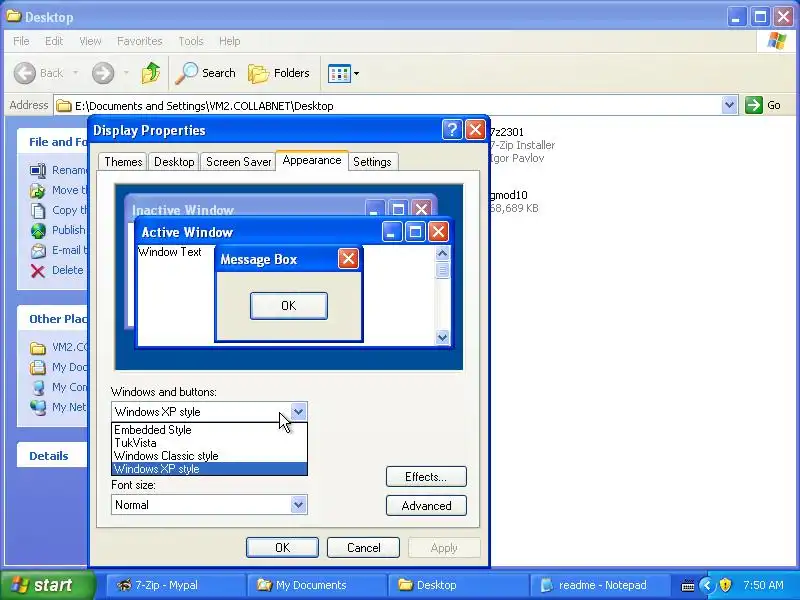Select the Appearance tab
This screenshot has height=600, width=800.
(312, 160)
